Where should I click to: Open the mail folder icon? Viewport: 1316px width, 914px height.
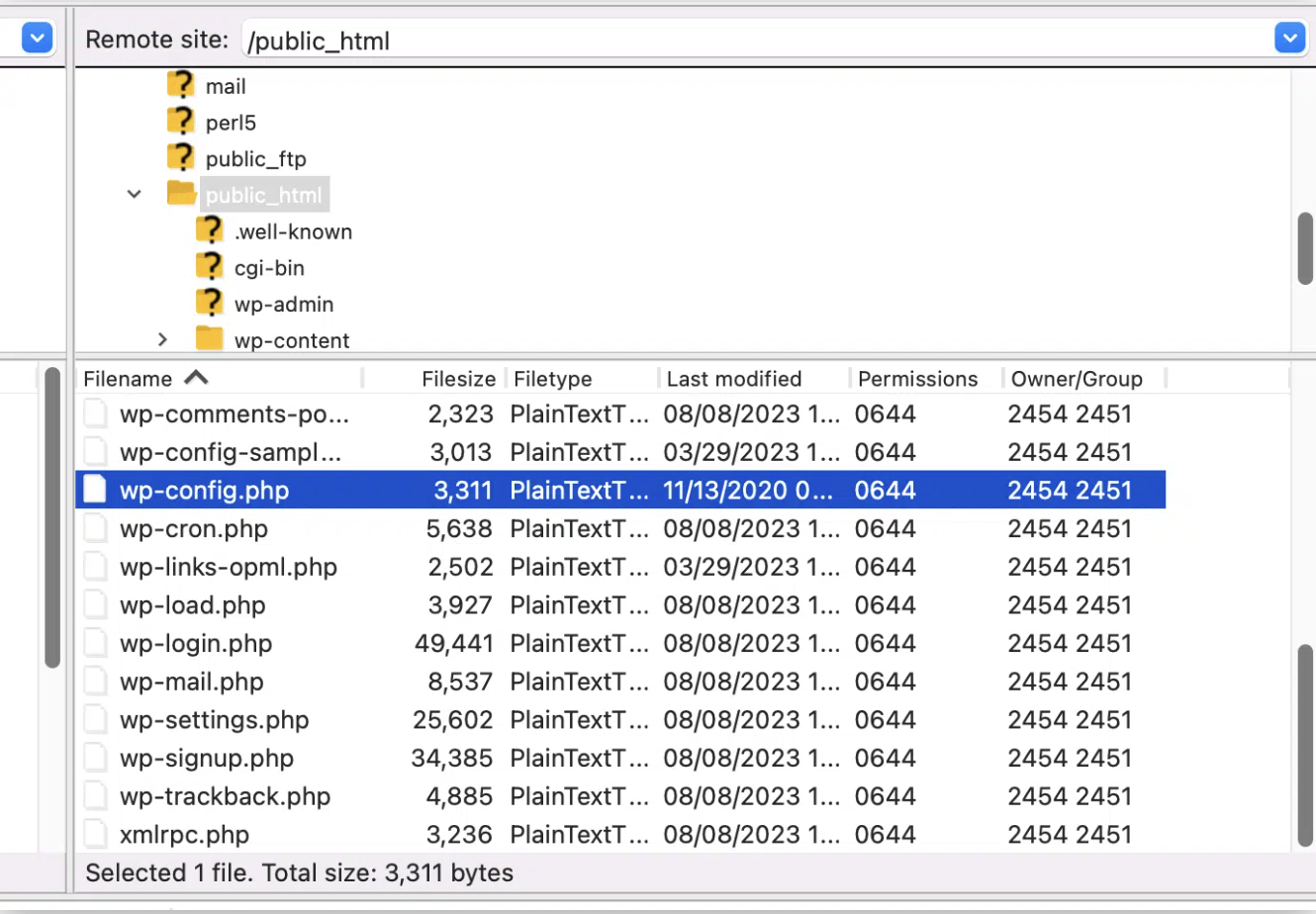[x=181, y=85]
